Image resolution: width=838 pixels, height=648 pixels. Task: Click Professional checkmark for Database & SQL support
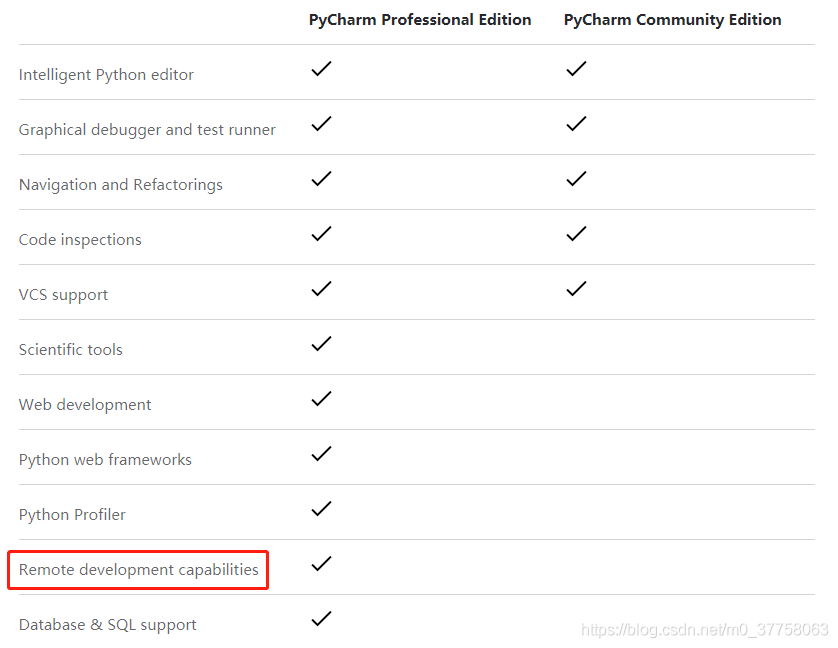coord(321,619)
